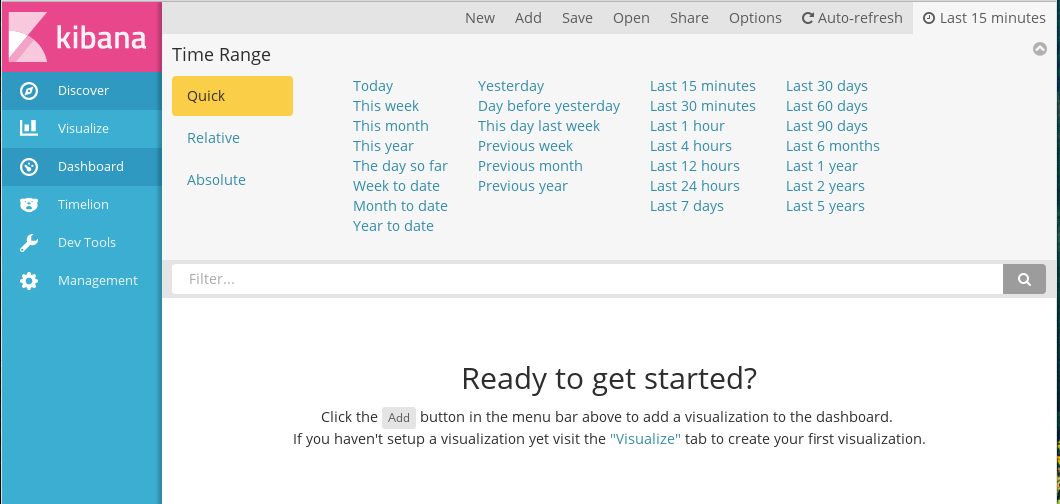1060x504 pixels.
Task: Click Save in the top menu
Action: coord(577,18)
